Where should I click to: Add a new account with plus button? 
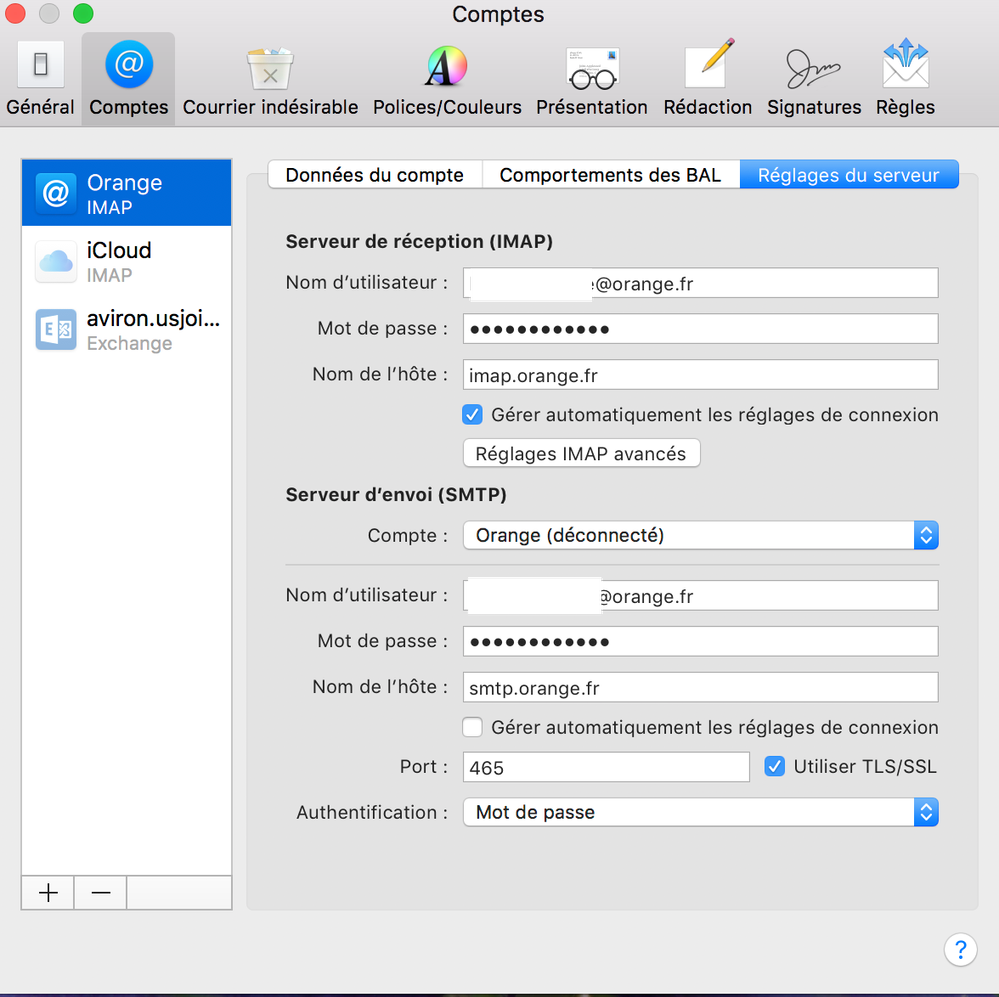[48, 893]
